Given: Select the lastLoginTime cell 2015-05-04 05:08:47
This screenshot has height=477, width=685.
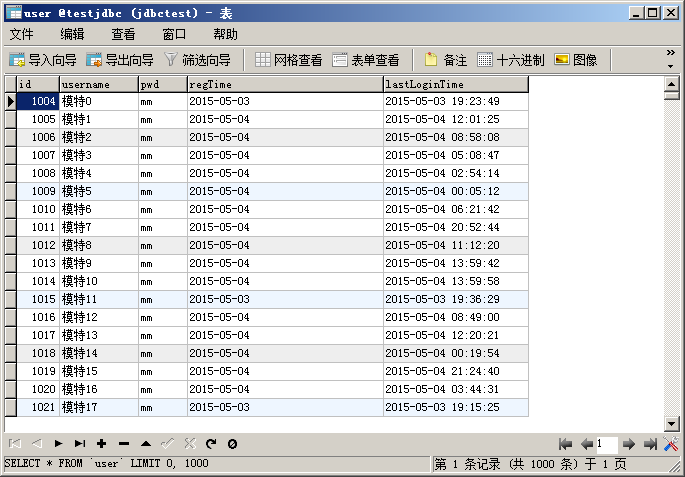Looking at the screenshot, I should pos(456,155).
